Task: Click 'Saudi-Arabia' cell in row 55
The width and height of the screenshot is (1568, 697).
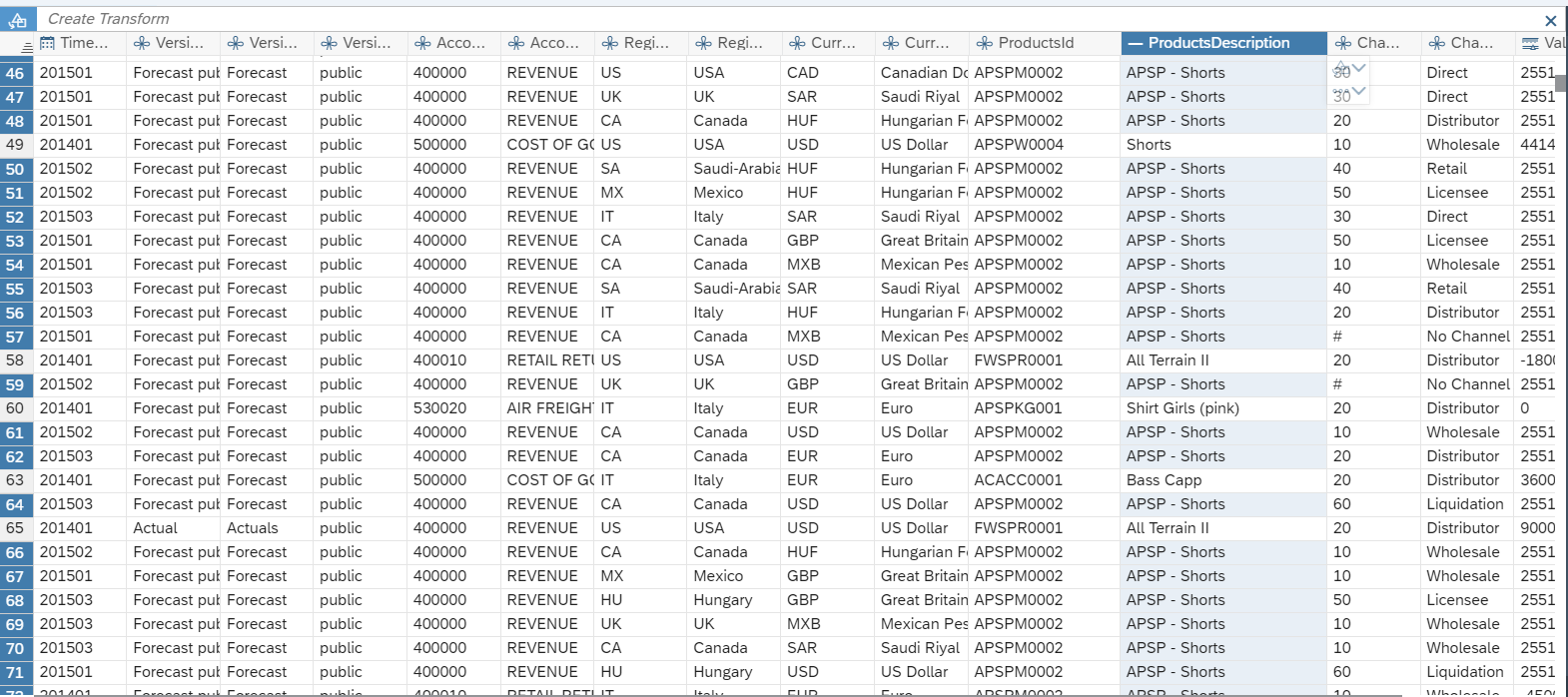Action: point(736,289)
